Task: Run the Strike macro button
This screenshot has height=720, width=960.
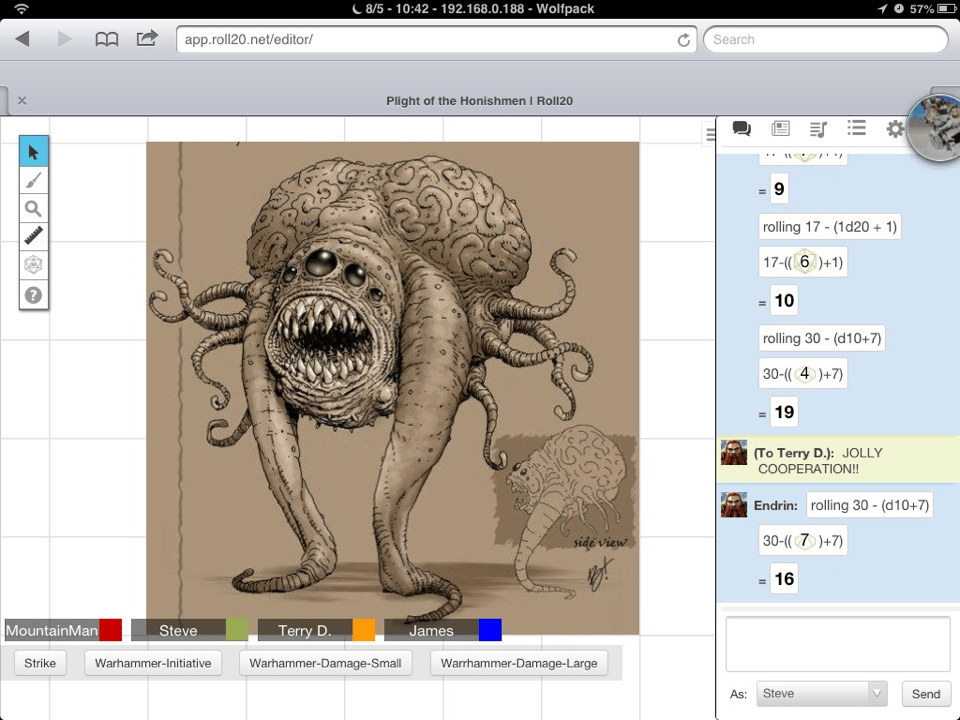Action: (x=40, y=663)
